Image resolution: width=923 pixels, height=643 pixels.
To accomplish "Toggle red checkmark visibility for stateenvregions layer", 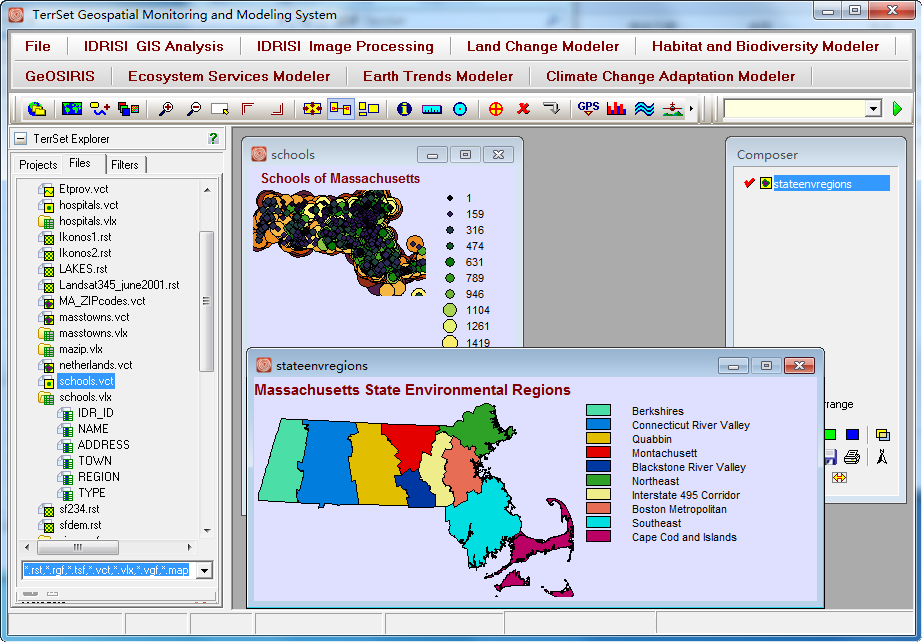I will 748,183.
